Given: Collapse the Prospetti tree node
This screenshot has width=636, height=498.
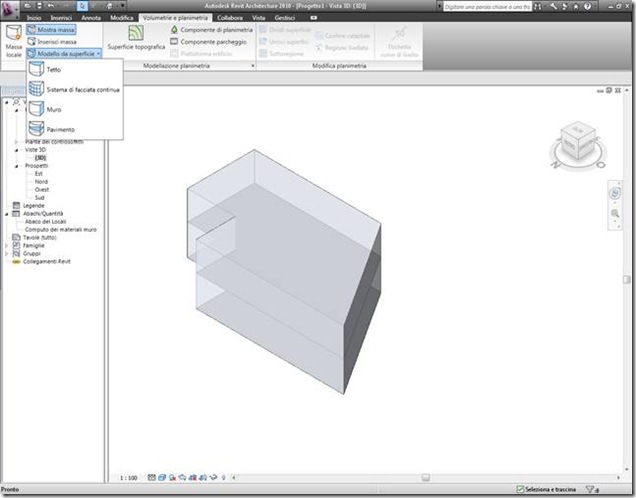Looking at the screenshot, I should pos(17,166).
